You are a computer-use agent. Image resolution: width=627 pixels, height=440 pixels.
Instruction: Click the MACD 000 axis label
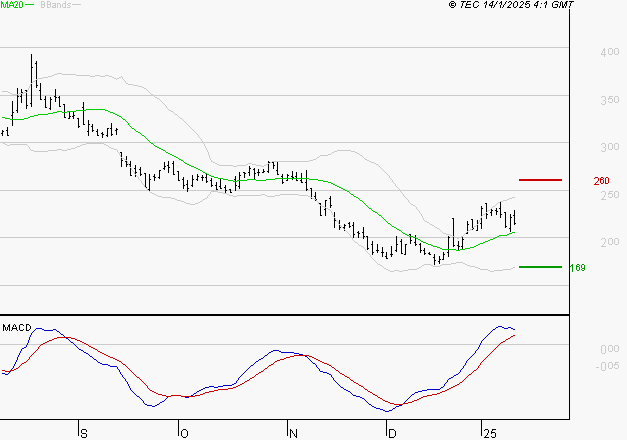click(x=610, y=349)
